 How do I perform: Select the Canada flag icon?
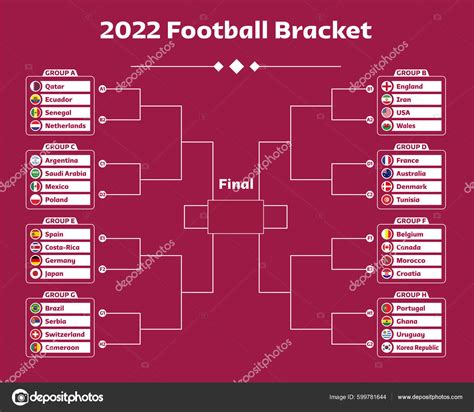click(387, 247)
